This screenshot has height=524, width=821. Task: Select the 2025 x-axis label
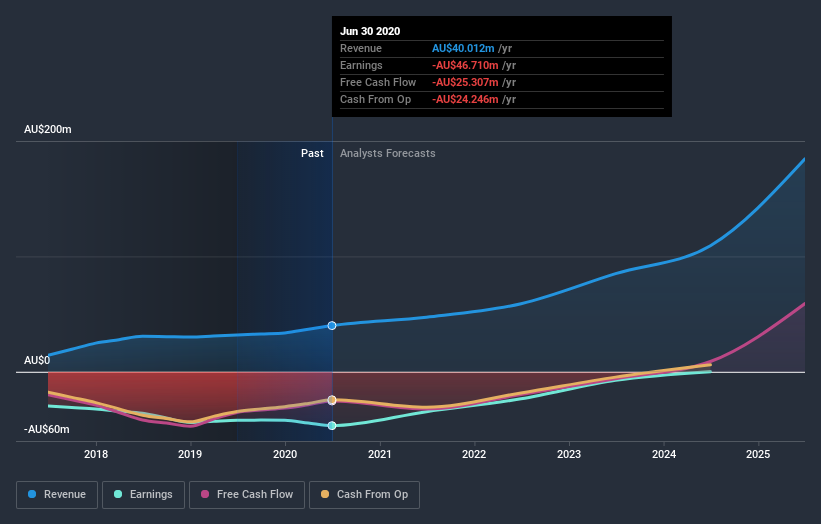(758, 454)
